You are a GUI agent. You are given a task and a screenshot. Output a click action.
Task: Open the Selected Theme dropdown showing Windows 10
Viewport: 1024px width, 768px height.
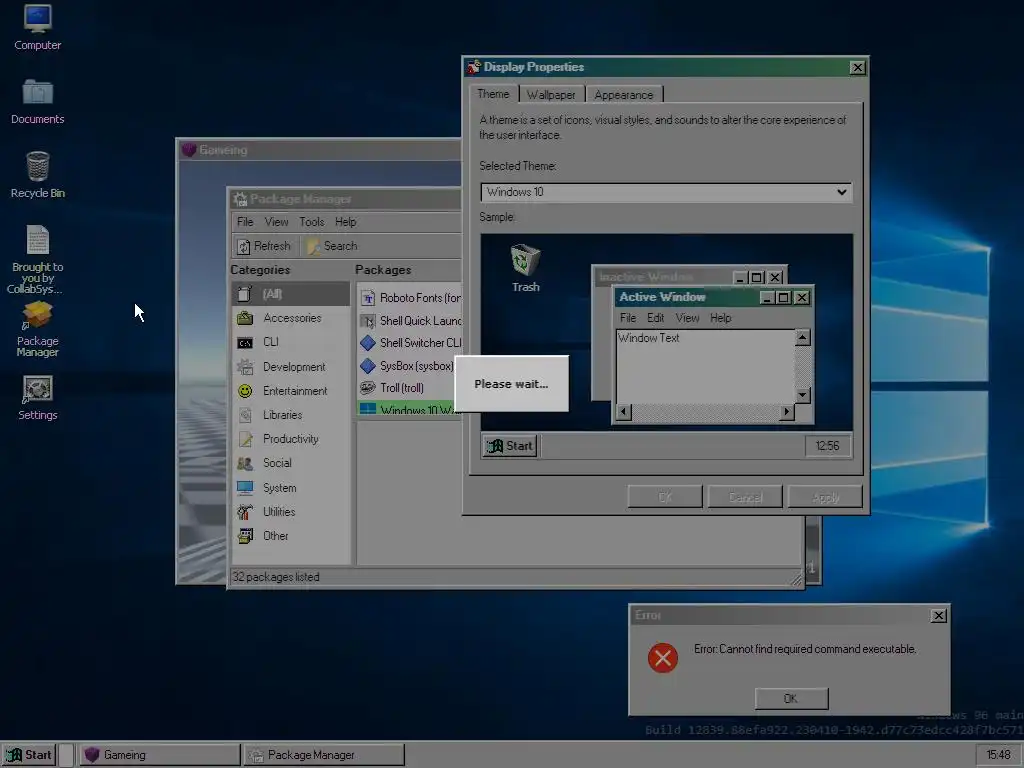click(x=666, y=192)
